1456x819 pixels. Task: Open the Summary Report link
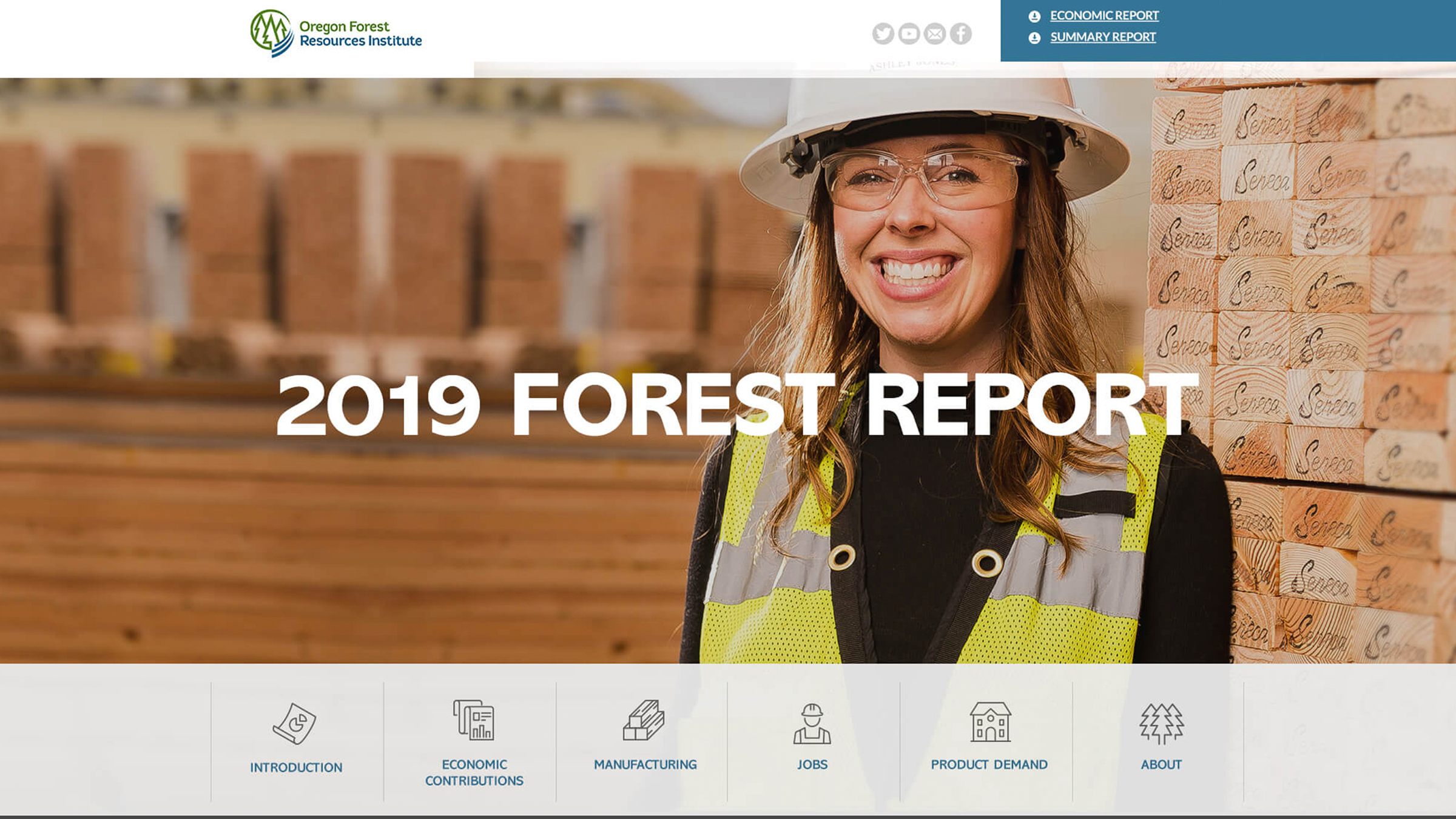[x=1102, y=38]
